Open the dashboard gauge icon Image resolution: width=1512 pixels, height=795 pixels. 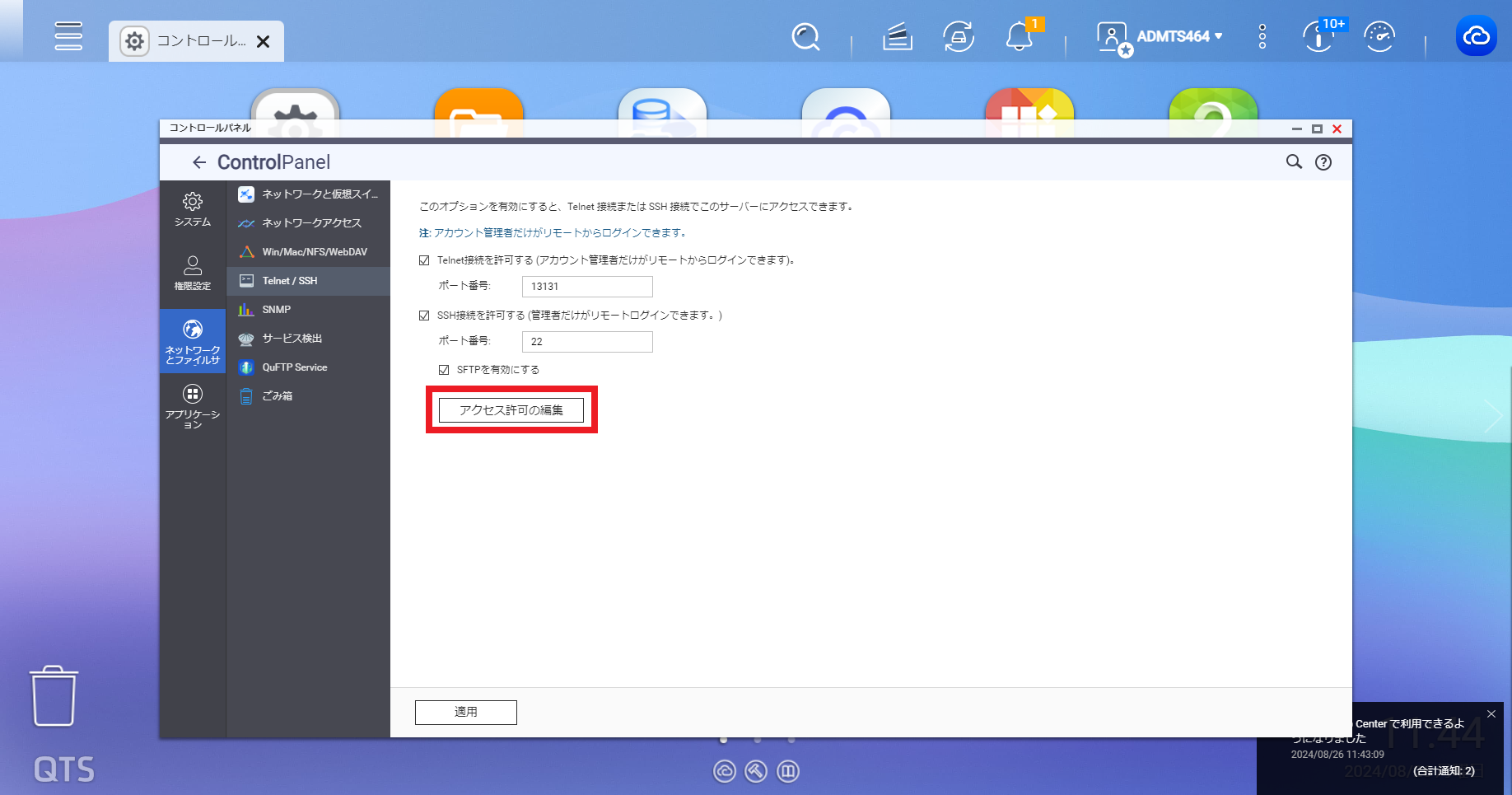coord(1379,36)
